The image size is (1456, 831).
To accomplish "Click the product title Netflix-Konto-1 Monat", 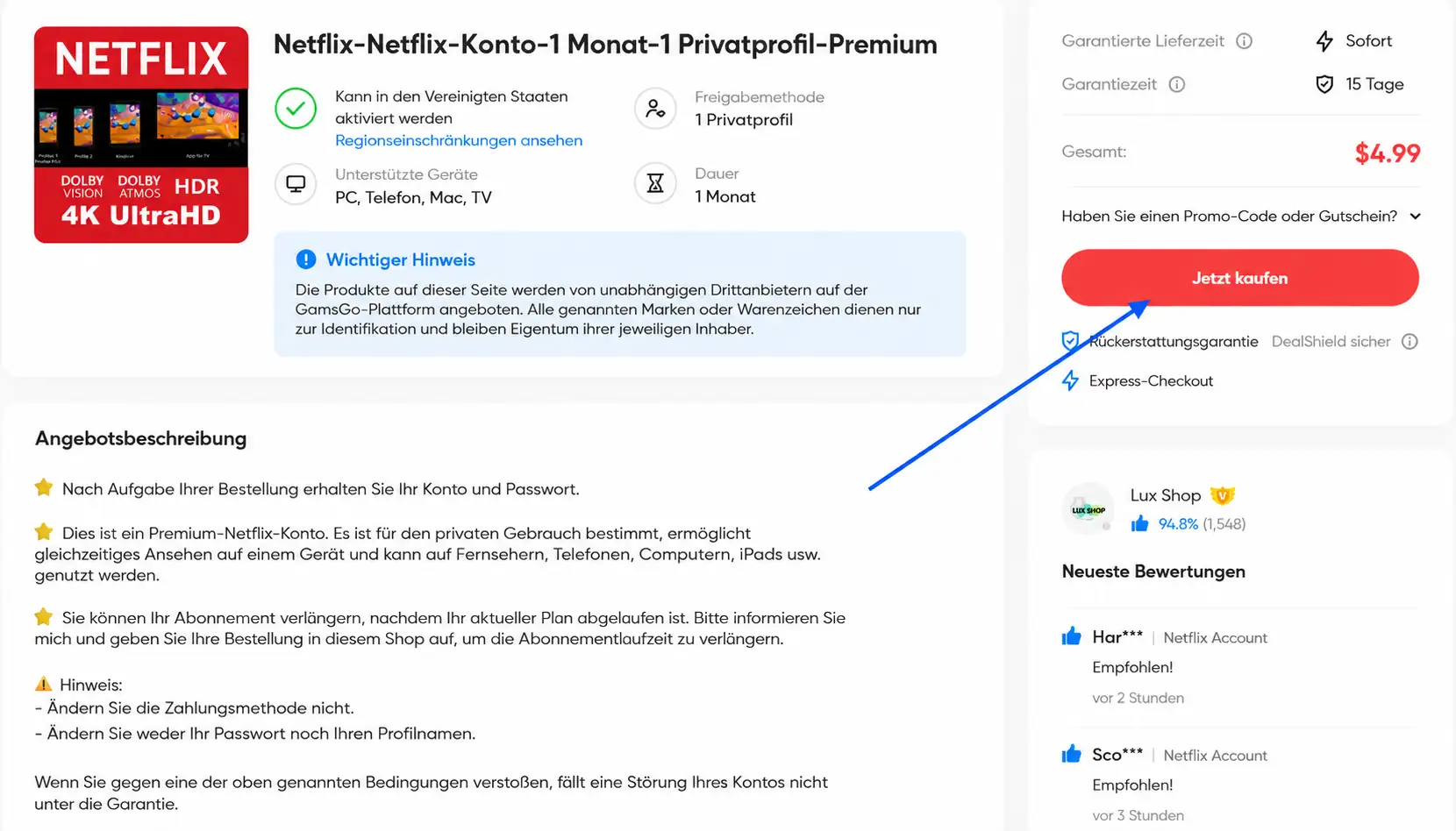I will [605, 45].
